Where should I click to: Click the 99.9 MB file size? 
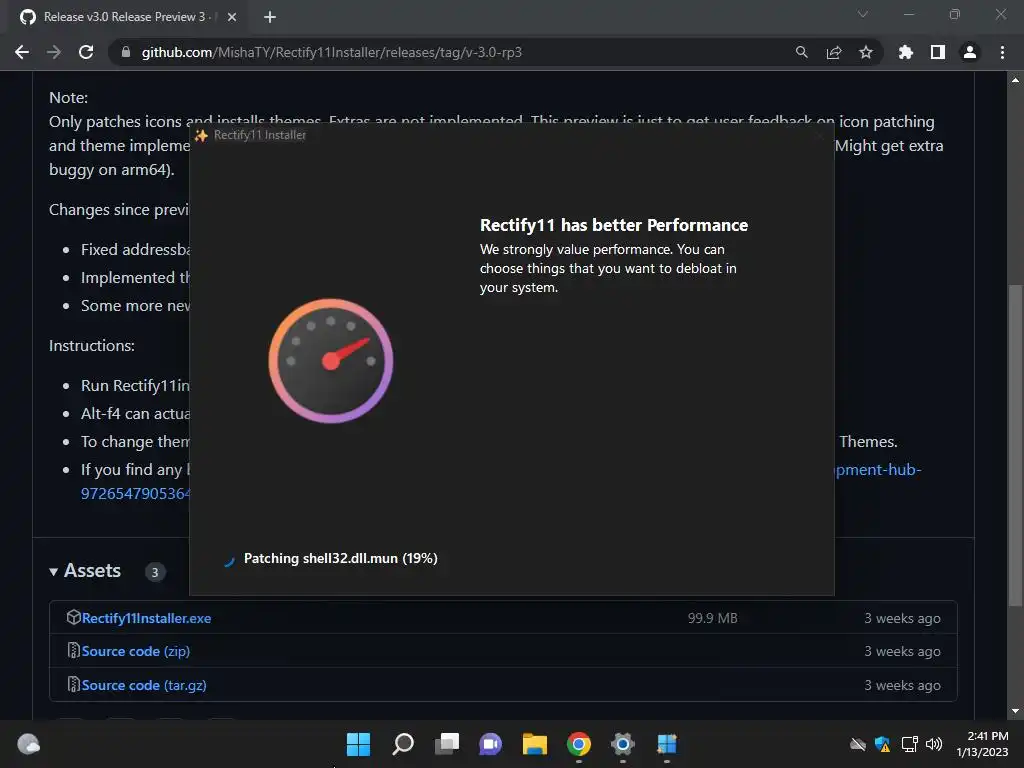coord(712,618)
